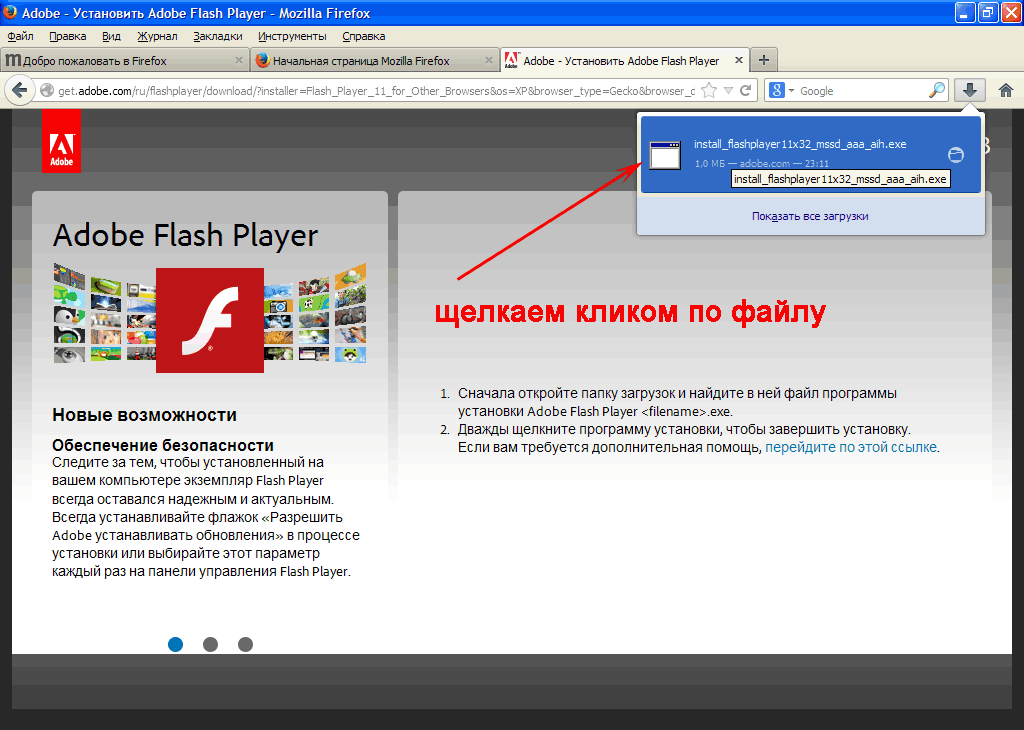Image resolution: width=1024 pixels, height=730 pixels.
Task: Open containing folder of the downloaded file
Action: point(955,155)
